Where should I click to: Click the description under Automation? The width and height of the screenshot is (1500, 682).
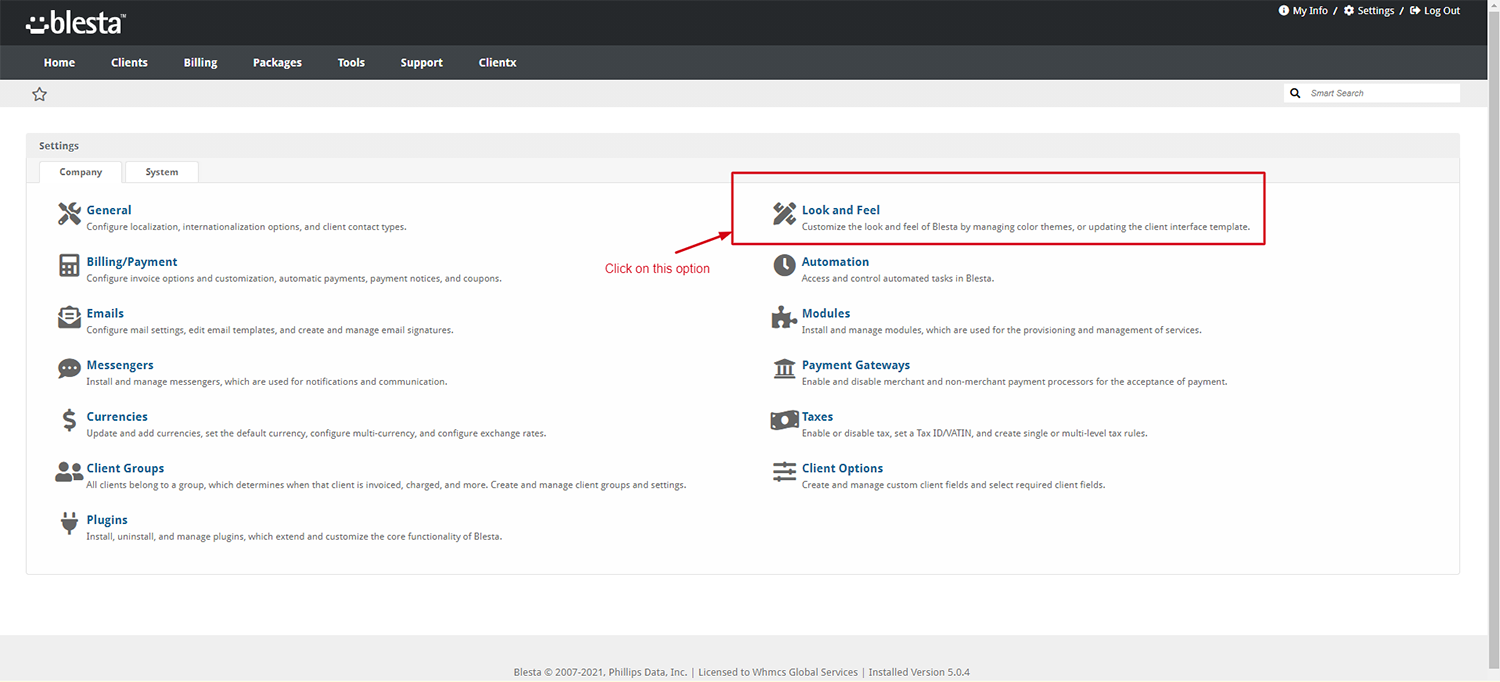coord(898,279)
